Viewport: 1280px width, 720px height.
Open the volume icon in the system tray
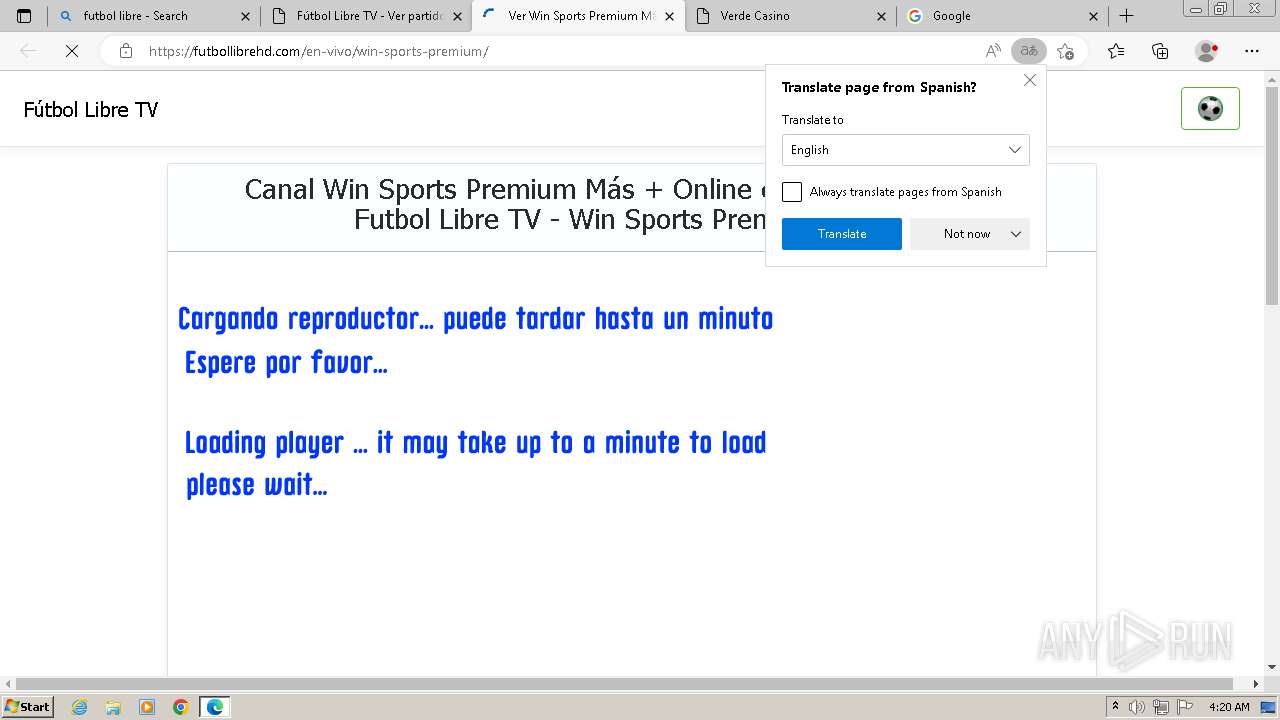click(x=1137, y=707)
